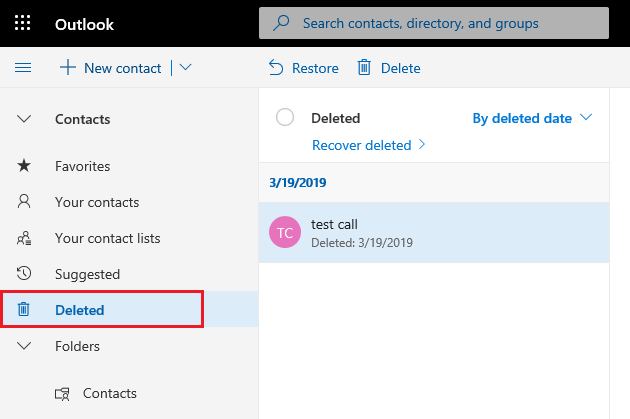Open the New contact dropdown arrow
The image size is (630, 419).
coord(185,68)
